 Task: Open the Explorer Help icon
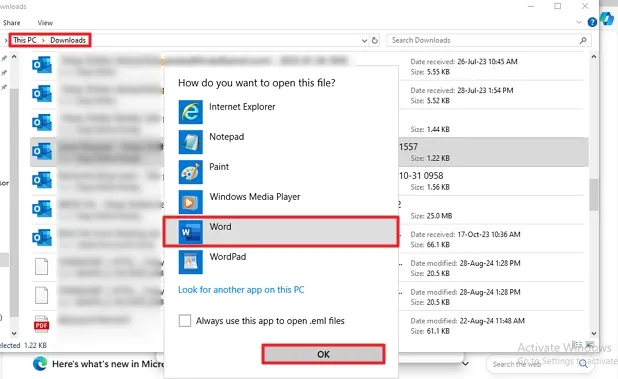pos(592,22)
